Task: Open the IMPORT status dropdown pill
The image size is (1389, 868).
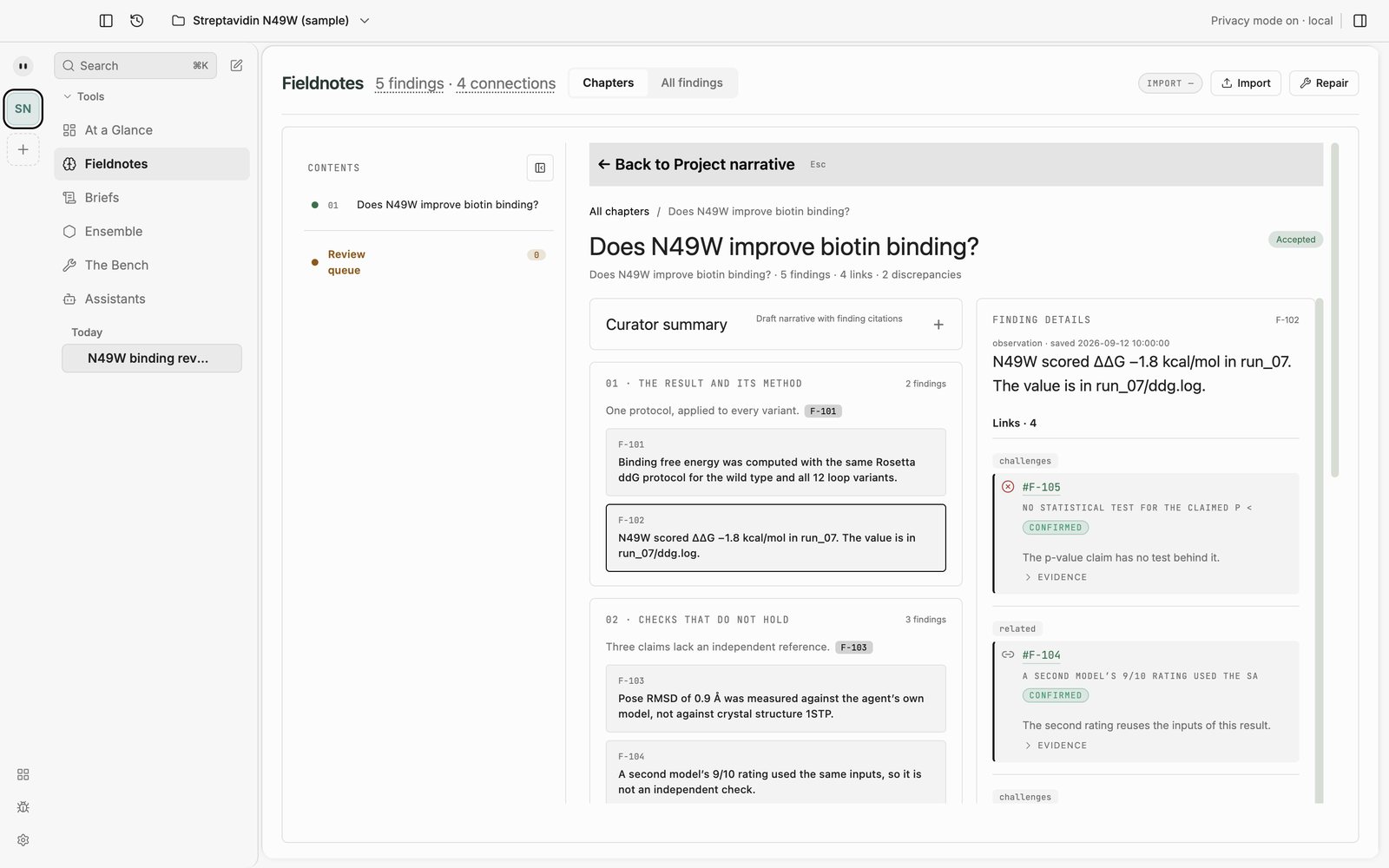Action: 1170,83
